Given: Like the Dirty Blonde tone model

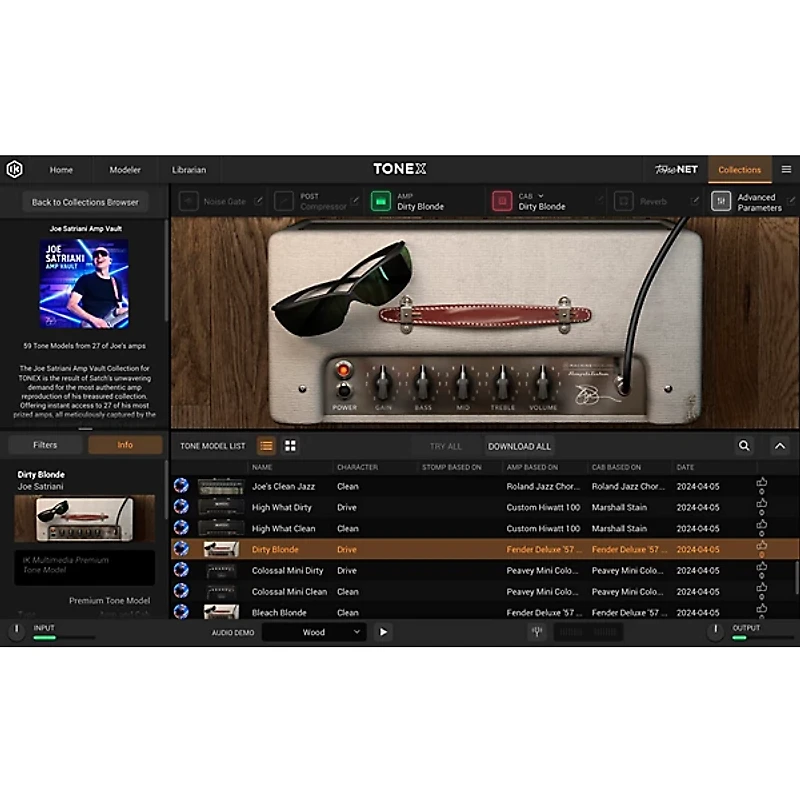Looking at the screenshot, I should click(762, 546).
